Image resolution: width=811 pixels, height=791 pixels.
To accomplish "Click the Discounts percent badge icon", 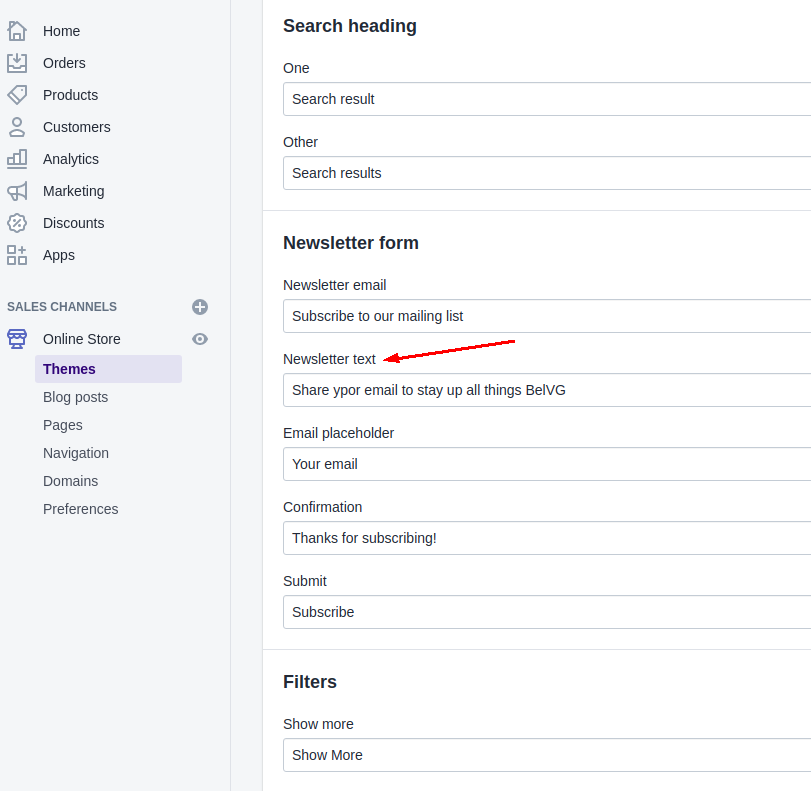I will point(17,223).
